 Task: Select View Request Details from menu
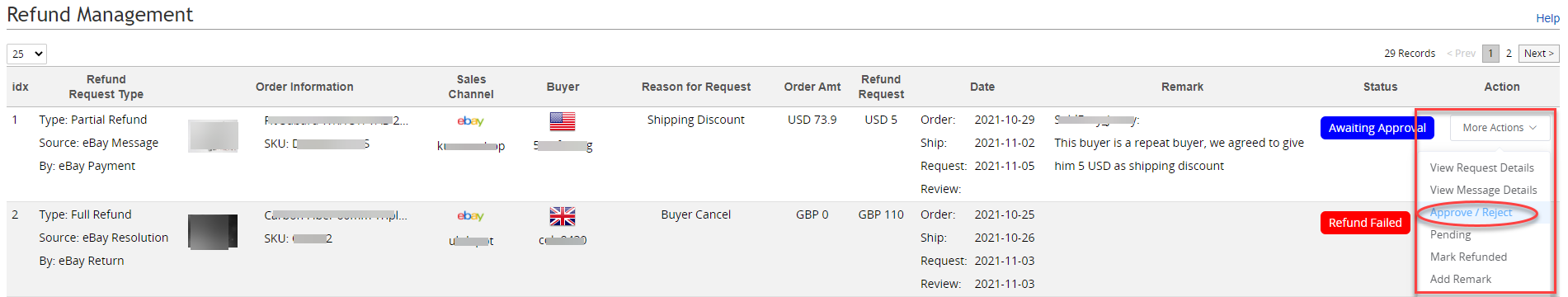(x=1481, y=167)
